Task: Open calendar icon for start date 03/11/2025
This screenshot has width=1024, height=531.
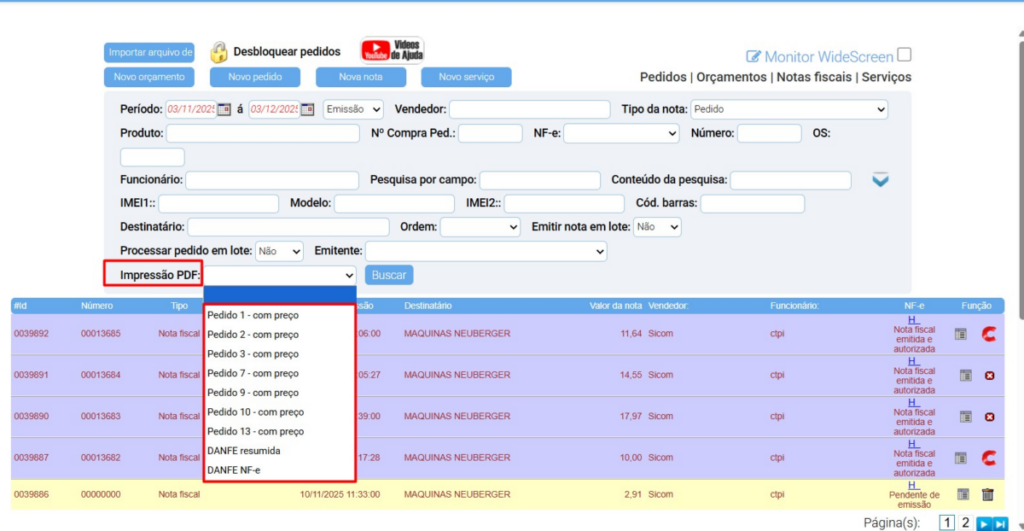Action: pyautogui.click(x=224, y=109)
